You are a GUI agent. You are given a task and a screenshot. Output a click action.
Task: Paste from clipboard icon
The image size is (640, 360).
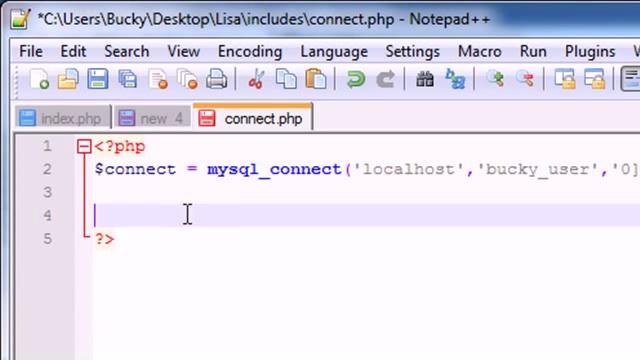pos(316,79)
